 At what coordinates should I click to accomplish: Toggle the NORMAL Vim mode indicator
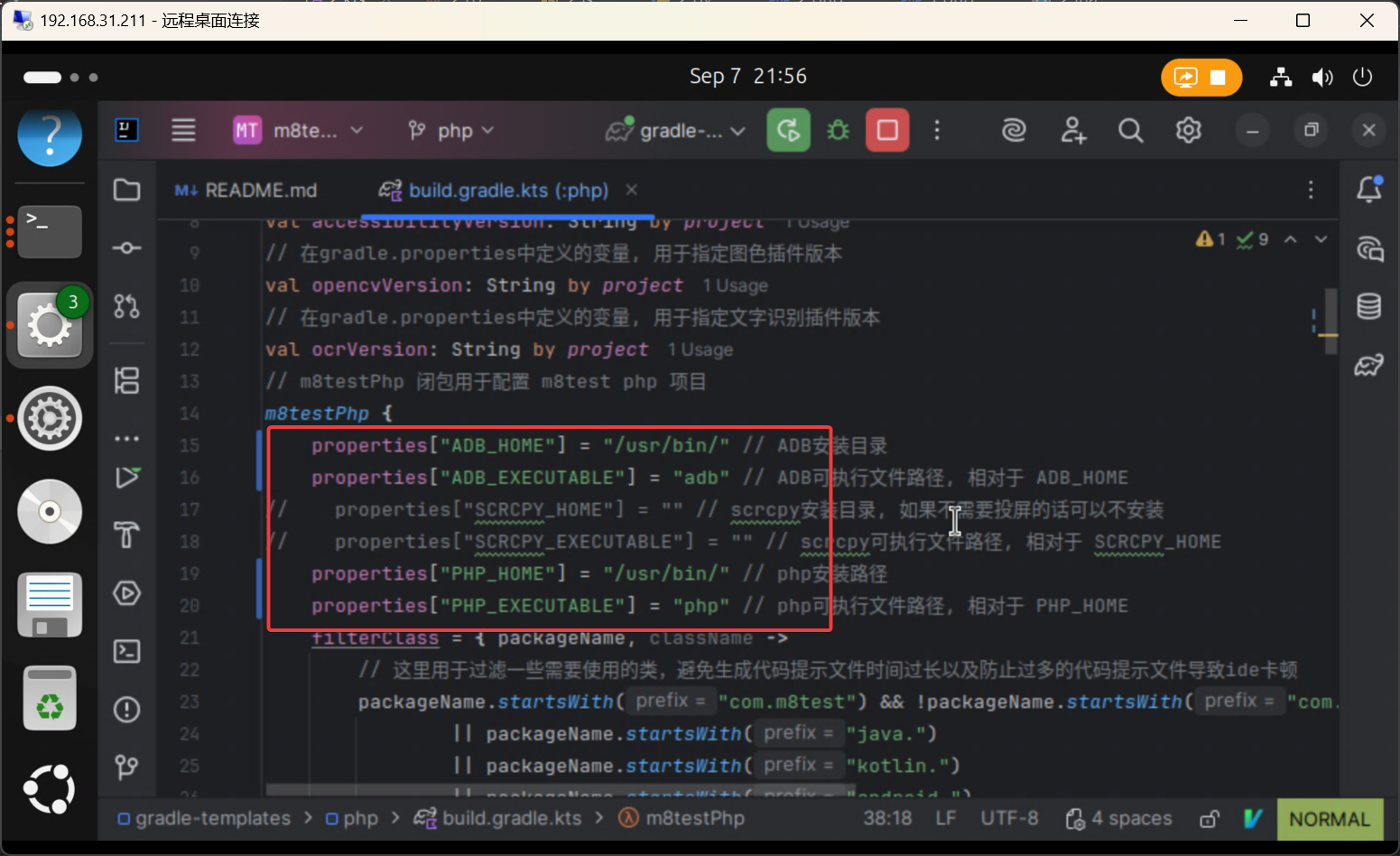(x=1329, y=819)
